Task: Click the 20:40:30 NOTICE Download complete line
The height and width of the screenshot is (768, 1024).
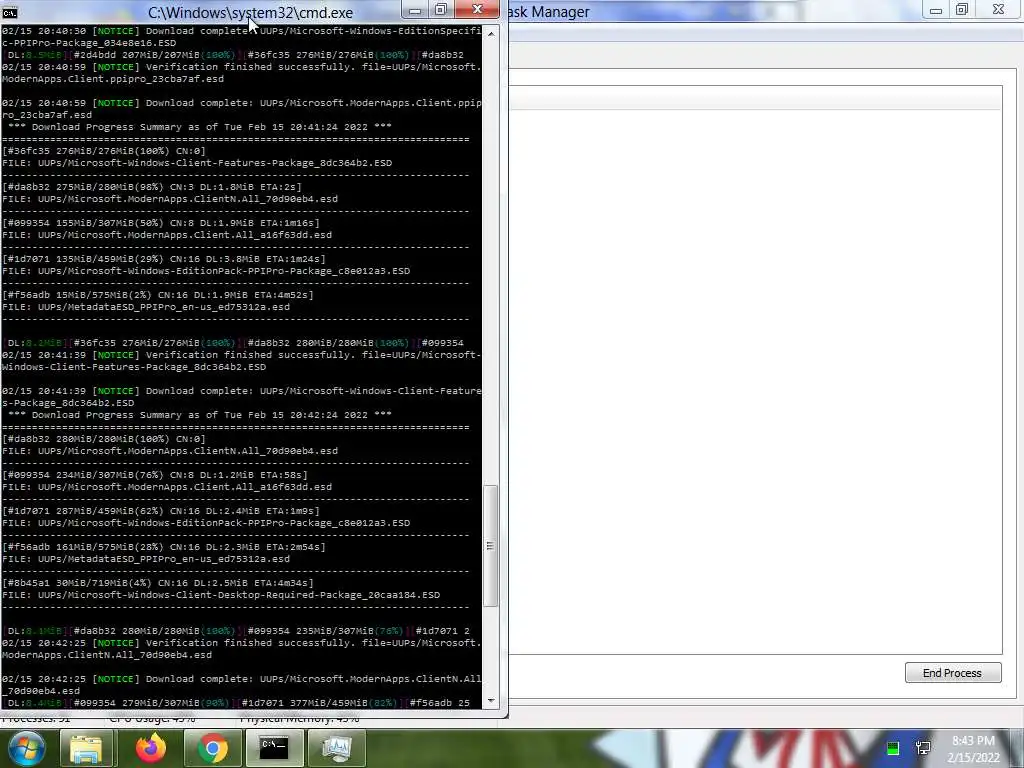Action: [242, 37]
